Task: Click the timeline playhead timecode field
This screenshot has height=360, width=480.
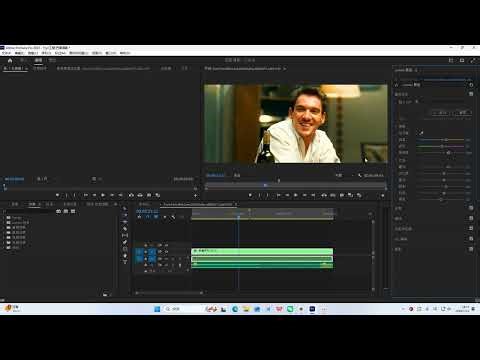Action: click(x=147, y=211)
